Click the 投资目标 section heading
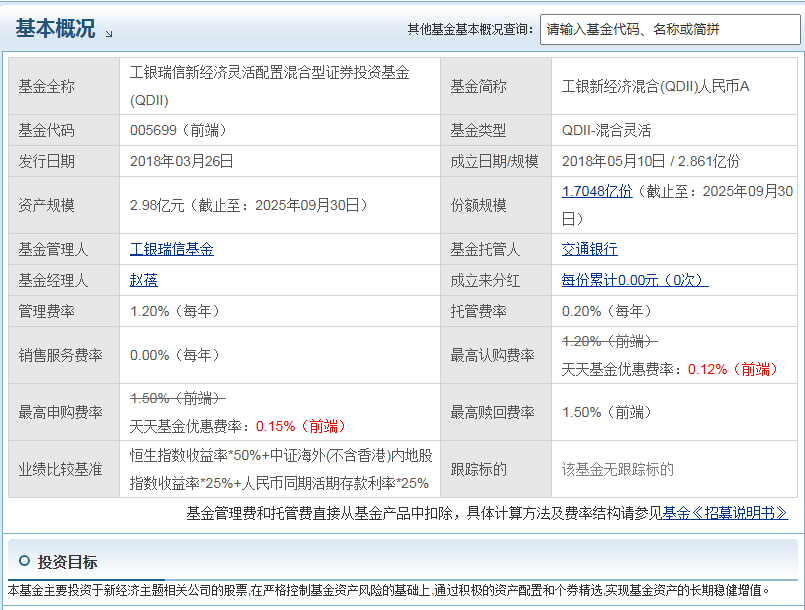The width and height of the screenshot is (805, 610). [x=67, y=562]
